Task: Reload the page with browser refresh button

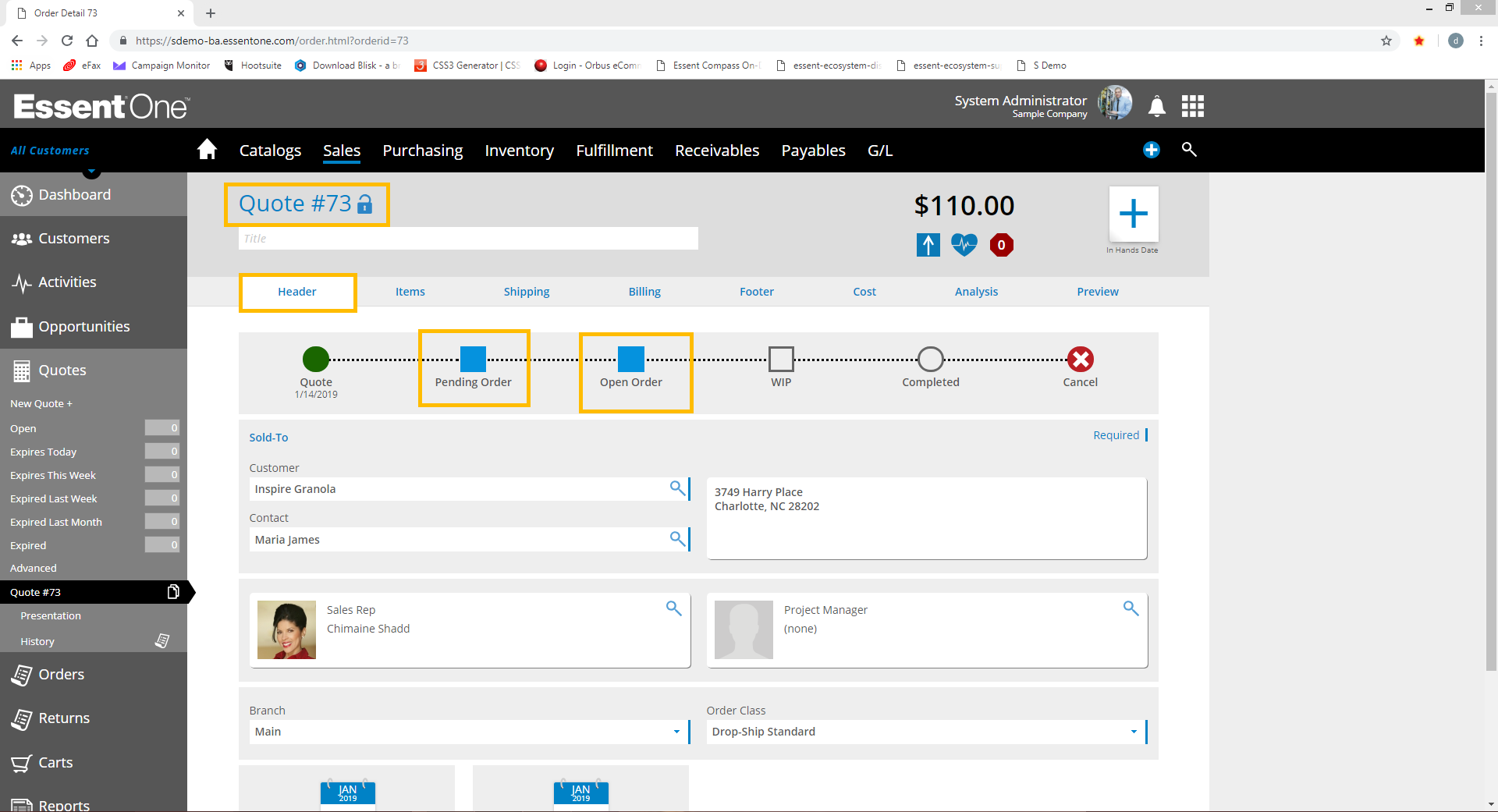Action: point(67,41)
